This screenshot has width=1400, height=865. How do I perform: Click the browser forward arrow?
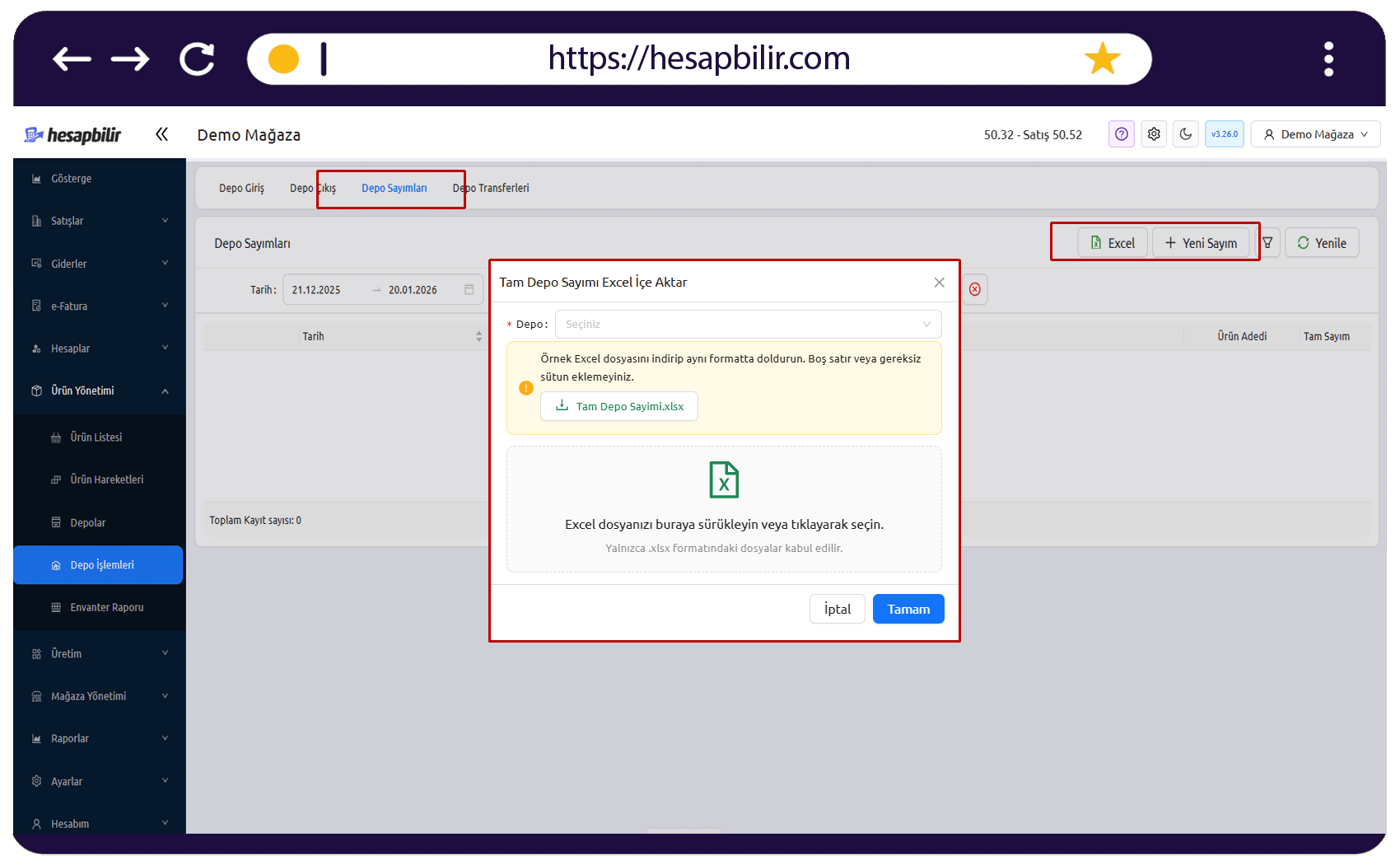pos(130,58)
